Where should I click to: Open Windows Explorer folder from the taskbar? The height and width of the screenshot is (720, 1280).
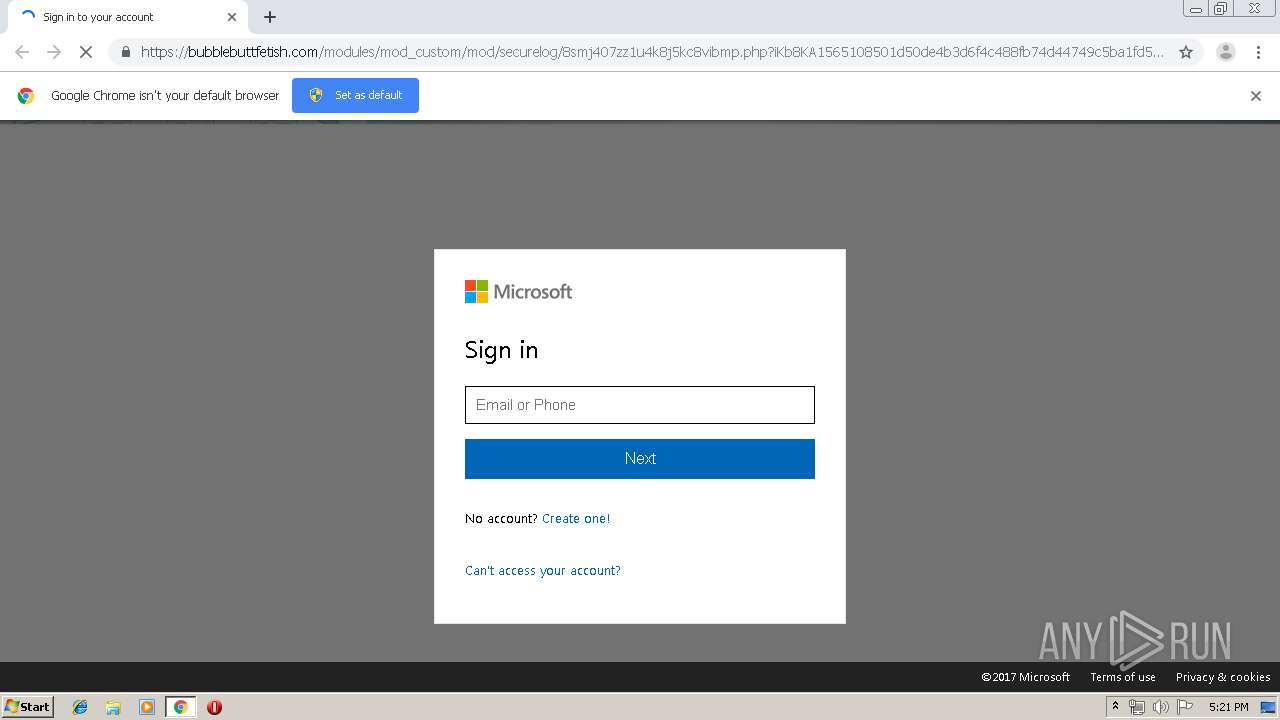113,707
